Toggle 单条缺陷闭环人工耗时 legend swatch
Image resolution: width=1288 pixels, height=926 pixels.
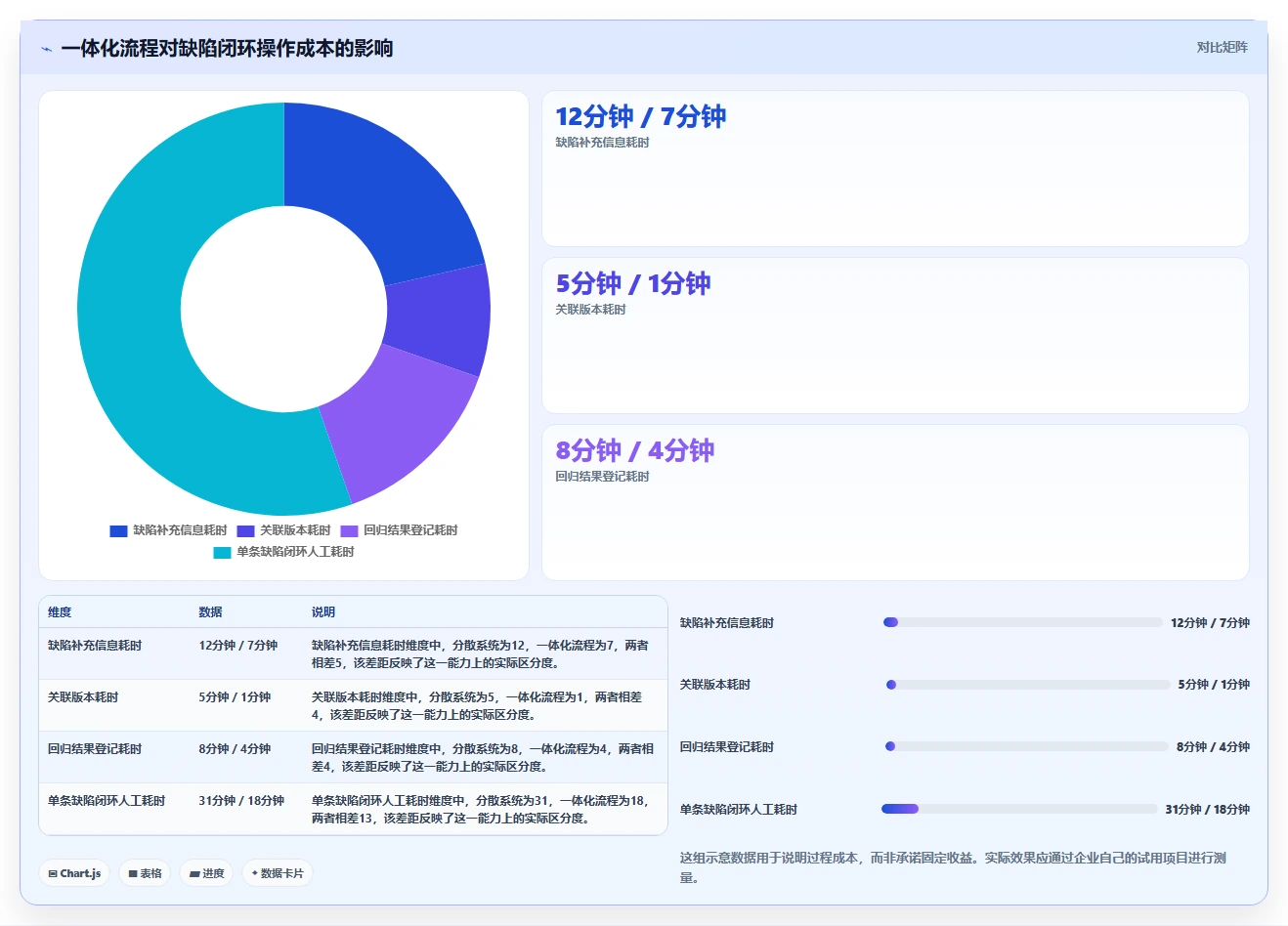[222, 552]
